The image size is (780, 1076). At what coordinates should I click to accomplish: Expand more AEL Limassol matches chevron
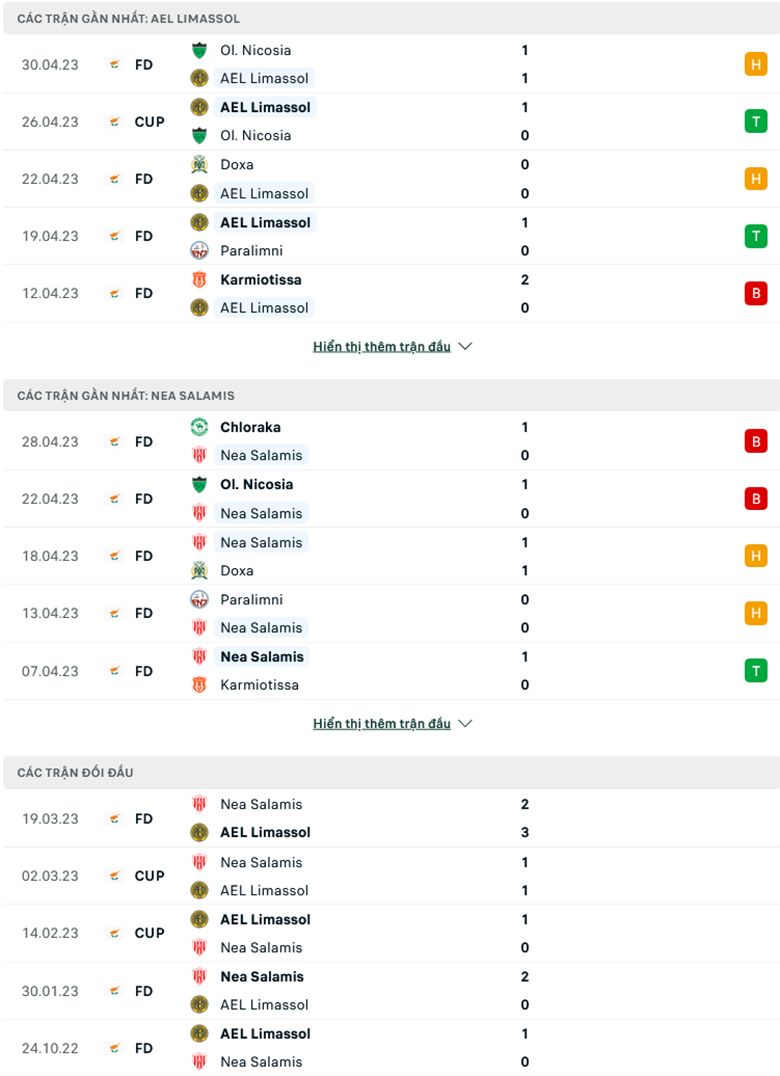(465, 347)
